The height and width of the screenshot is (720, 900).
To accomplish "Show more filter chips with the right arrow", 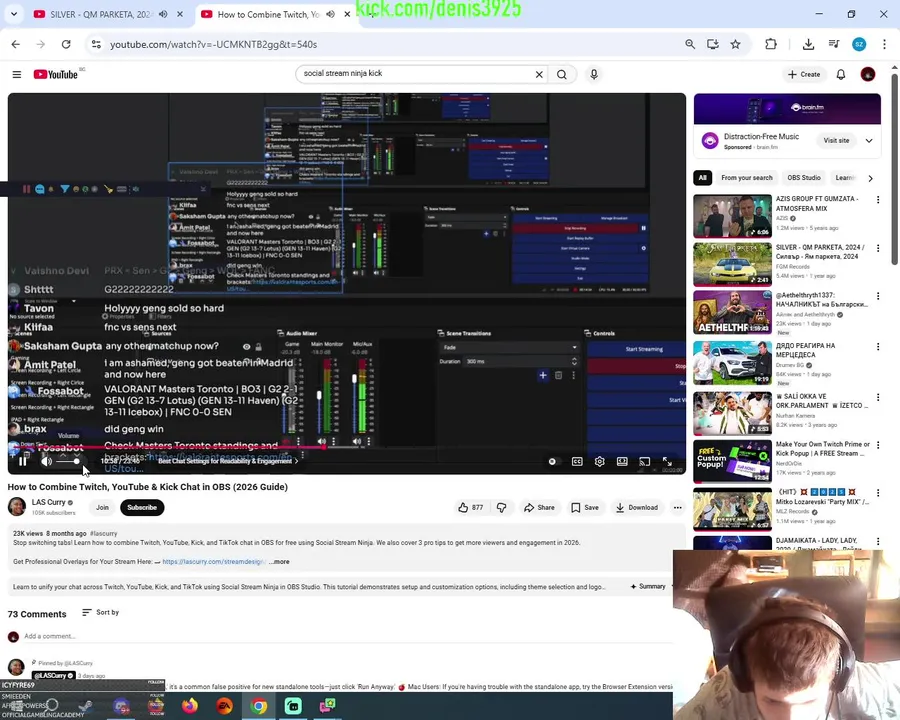I will pos(871,178).
